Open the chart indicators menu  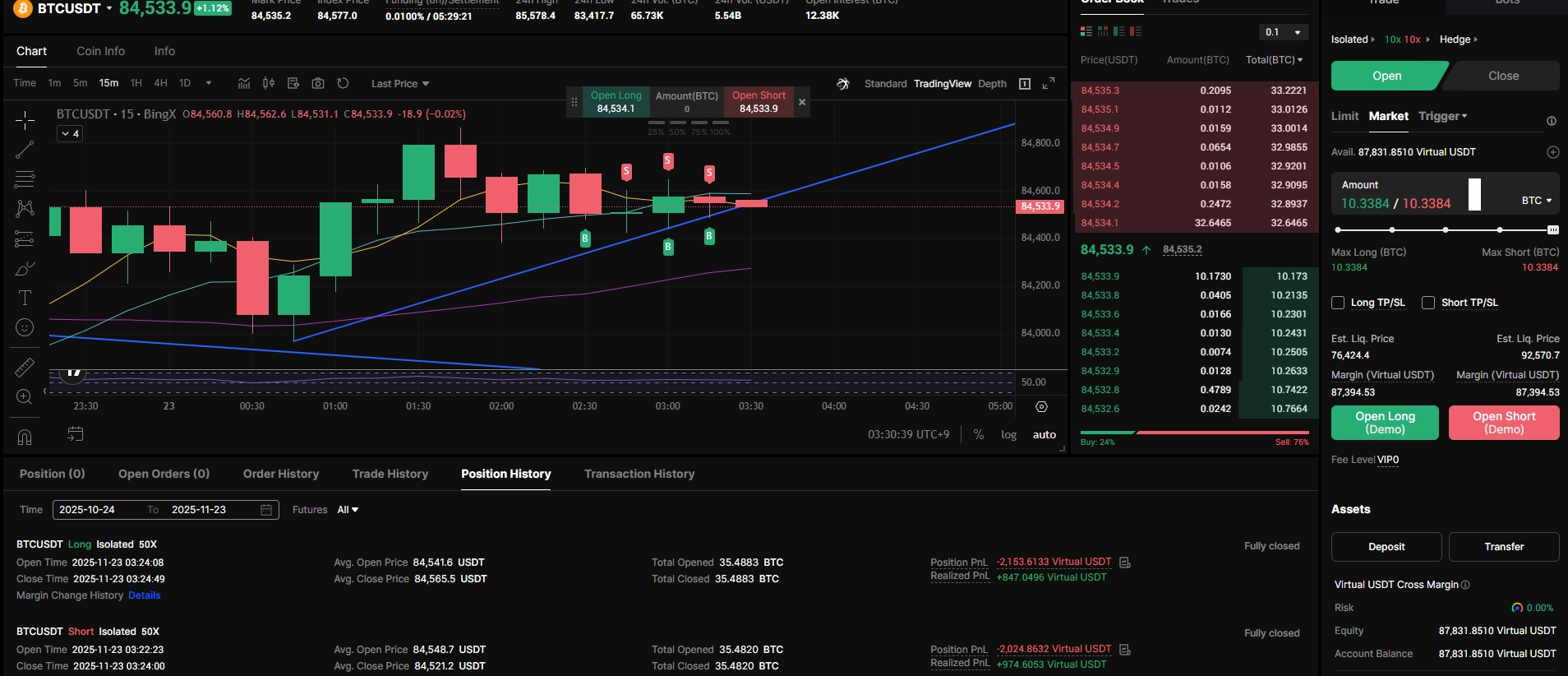(244, 83)
